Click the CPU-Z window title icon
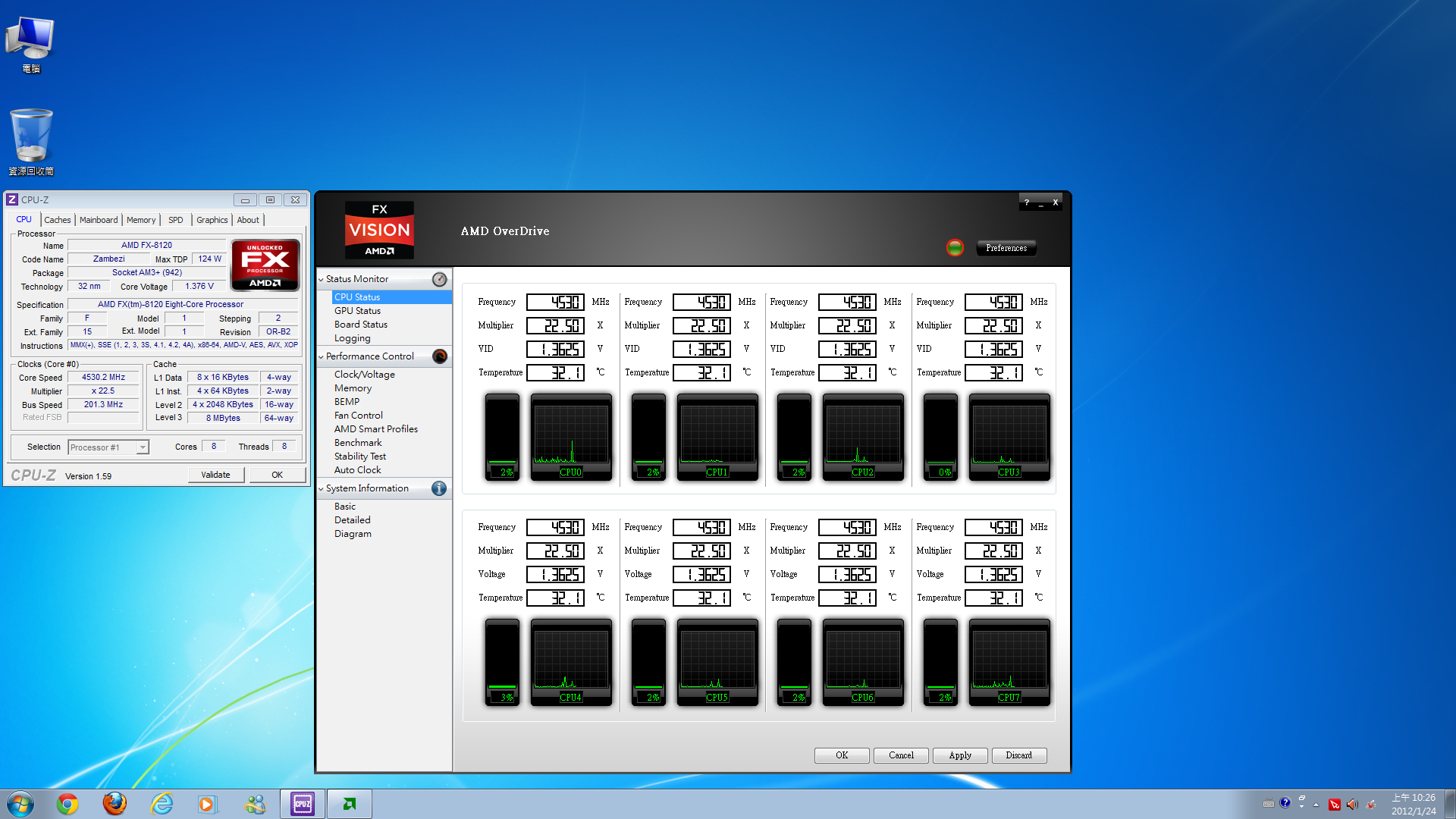Image resolution: width=1456 pixels, height=819 pixels. 12,199
